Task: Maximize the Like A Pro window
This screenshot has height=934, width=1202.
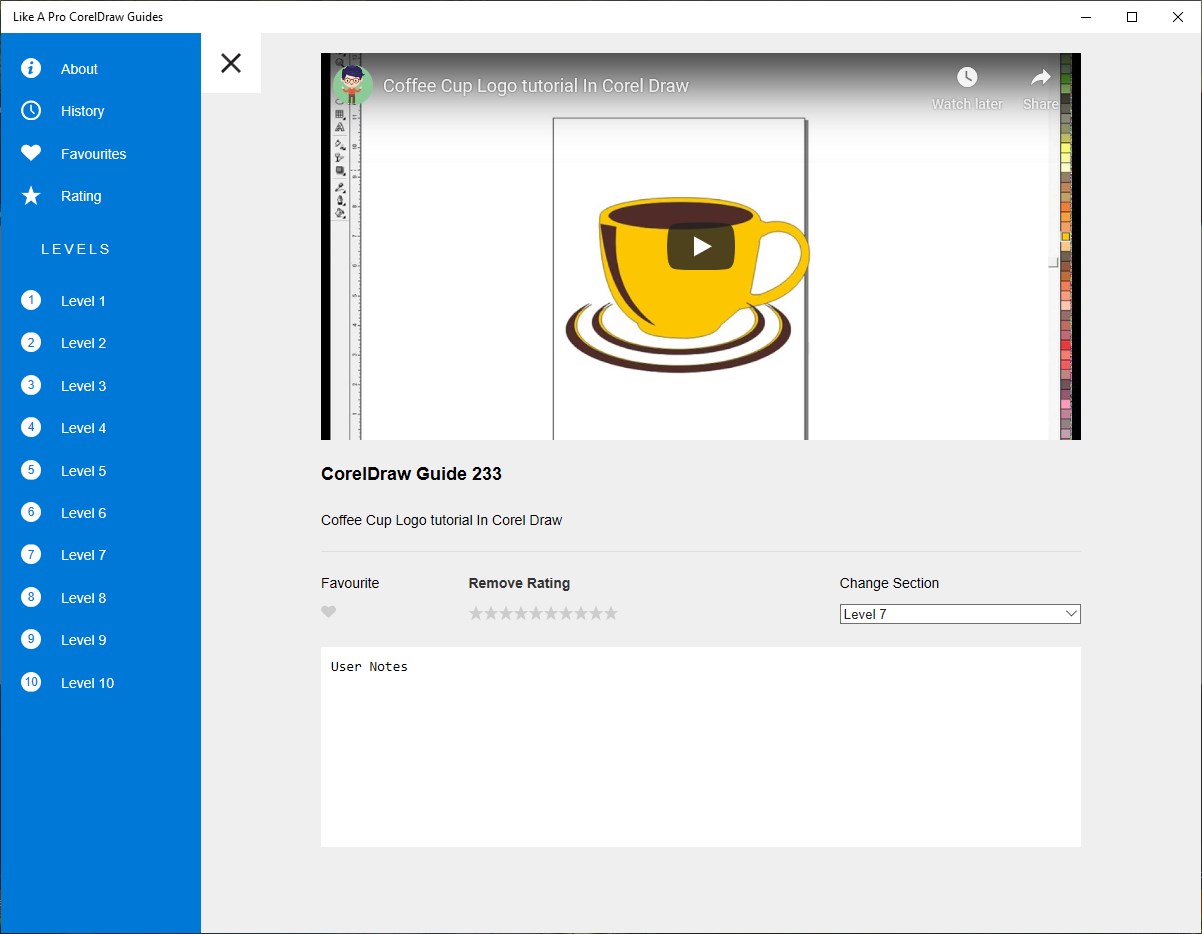Action: pyautogui.click(x=1132, y=17)
